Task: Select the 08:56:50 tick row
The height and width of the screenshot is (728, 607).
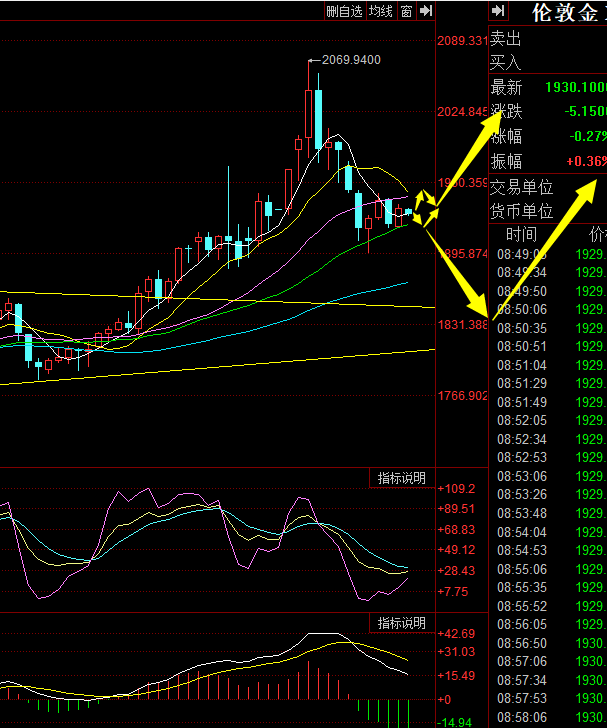Action: tap(552, 644)
